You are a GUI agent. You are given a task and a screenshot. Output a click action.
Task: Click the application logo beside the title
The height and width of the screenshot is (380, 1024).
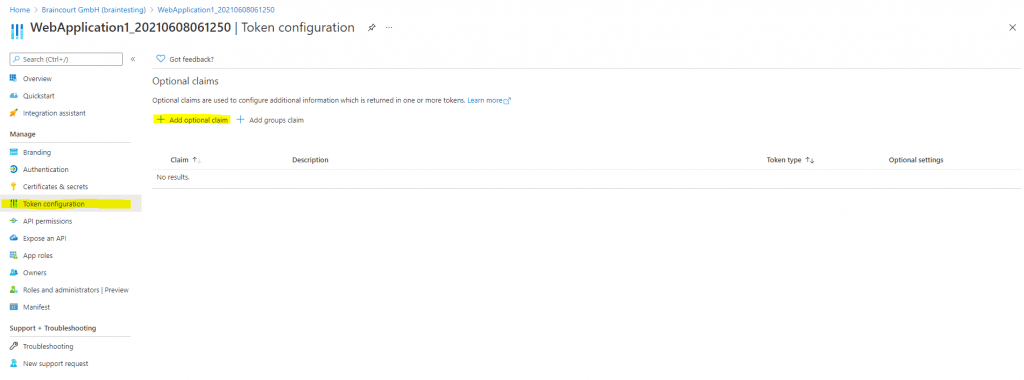pyautogui.click(x=18, y=31)
